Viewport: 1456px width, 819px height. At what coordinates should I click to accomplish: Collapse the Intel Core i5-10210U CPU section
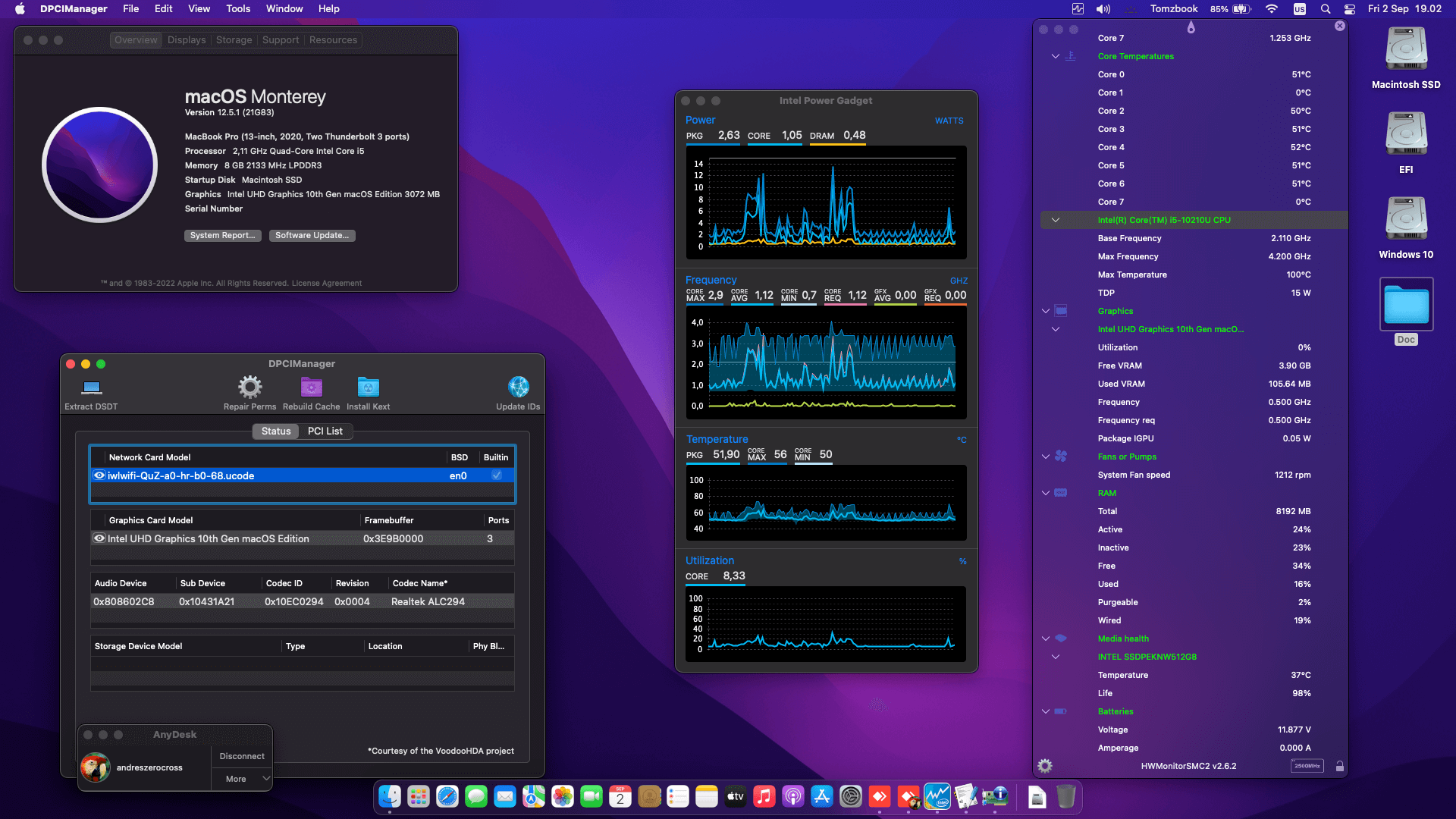(x=1055, y=220)
